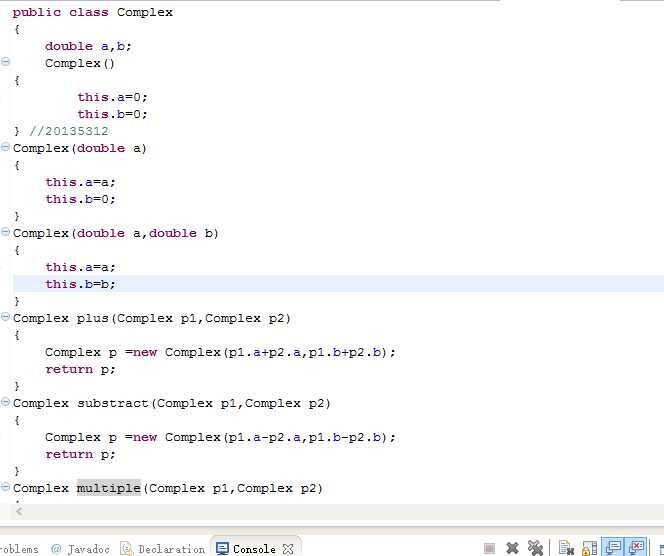Toggle Show Console When Standard Out Changes
The height and width of the screenshot is (556, 664).
tap(613, 547)
